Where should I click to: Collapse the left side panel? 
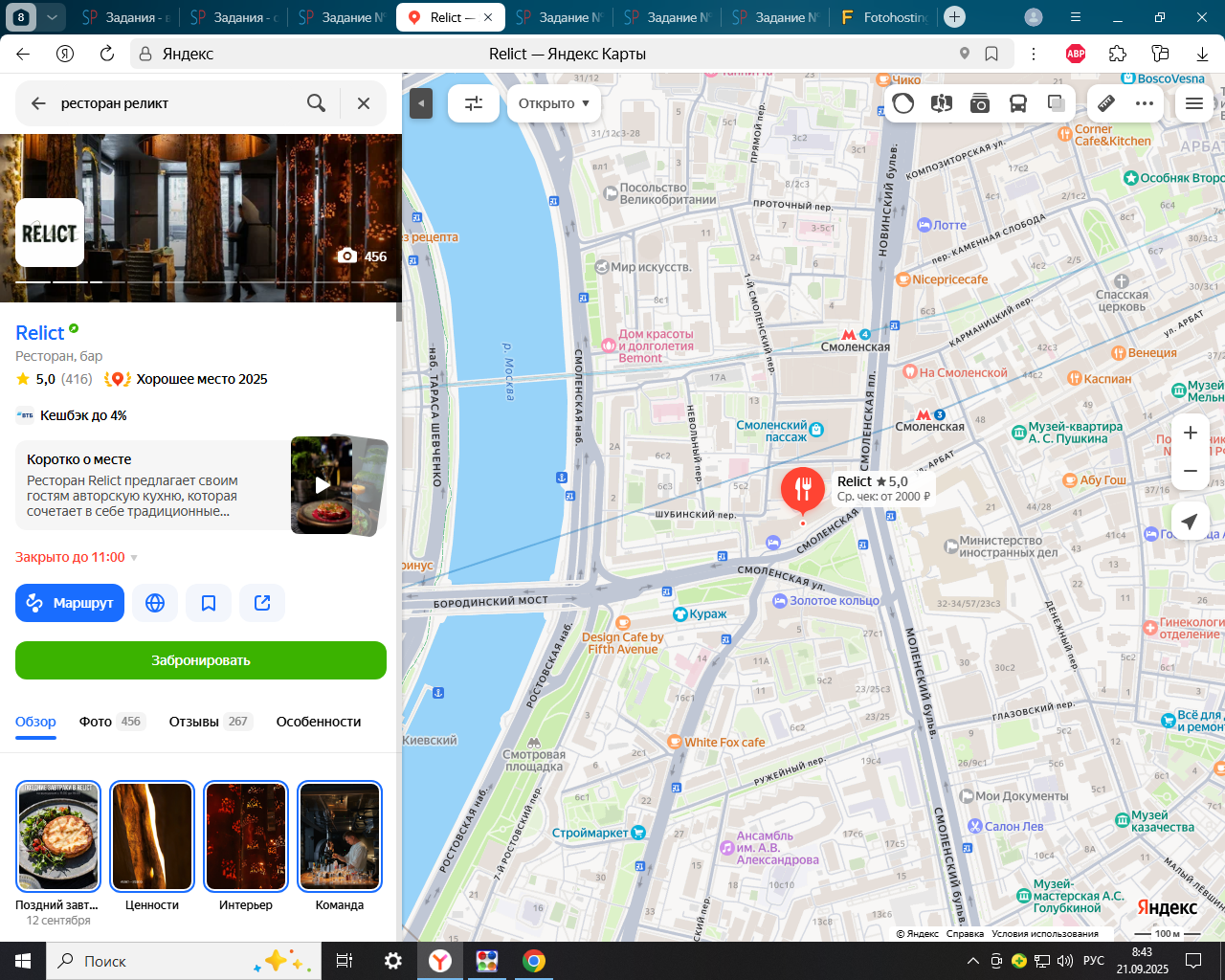[421, 103]
